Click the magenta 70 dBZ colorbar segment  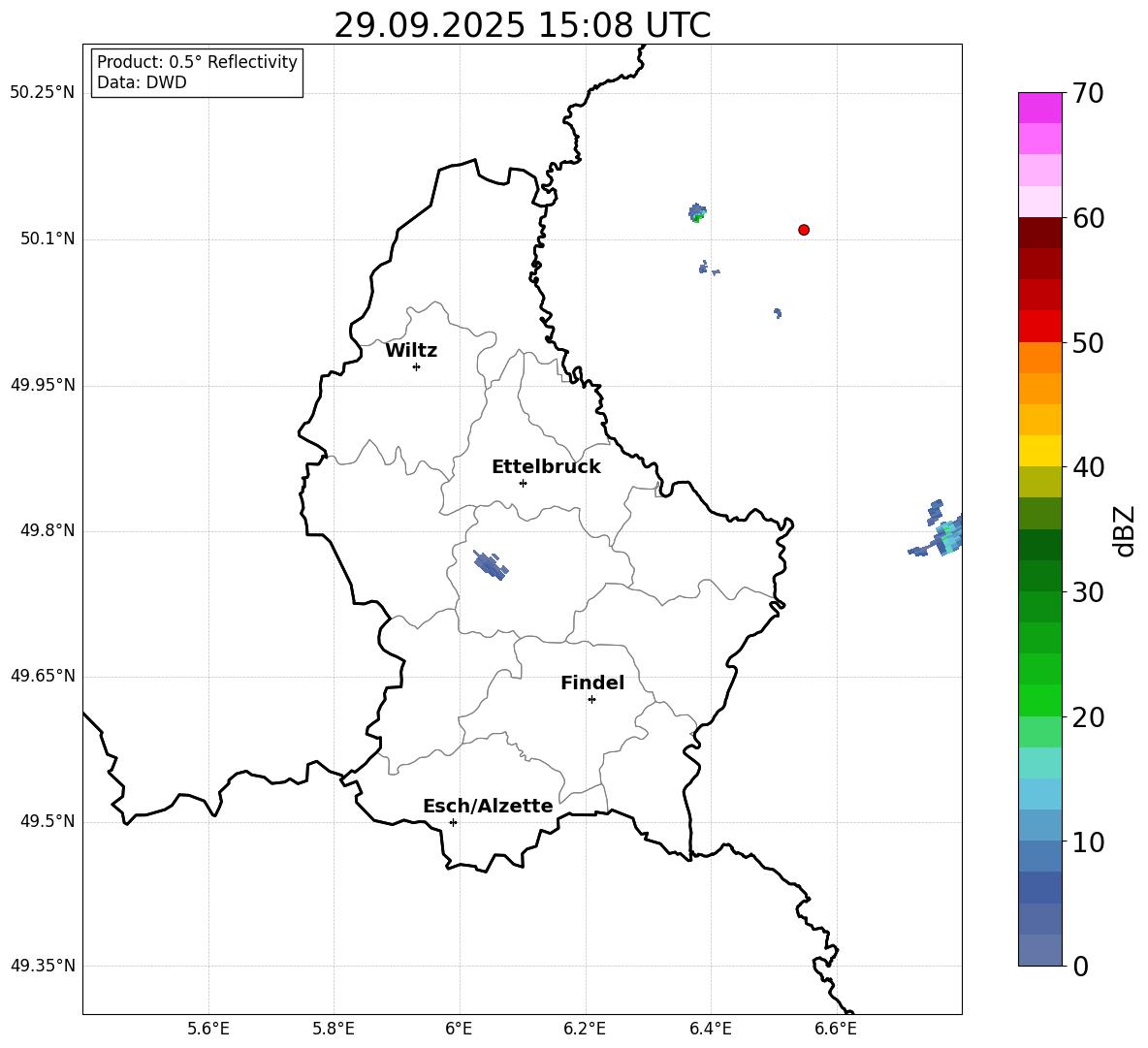click(1039, 108)
